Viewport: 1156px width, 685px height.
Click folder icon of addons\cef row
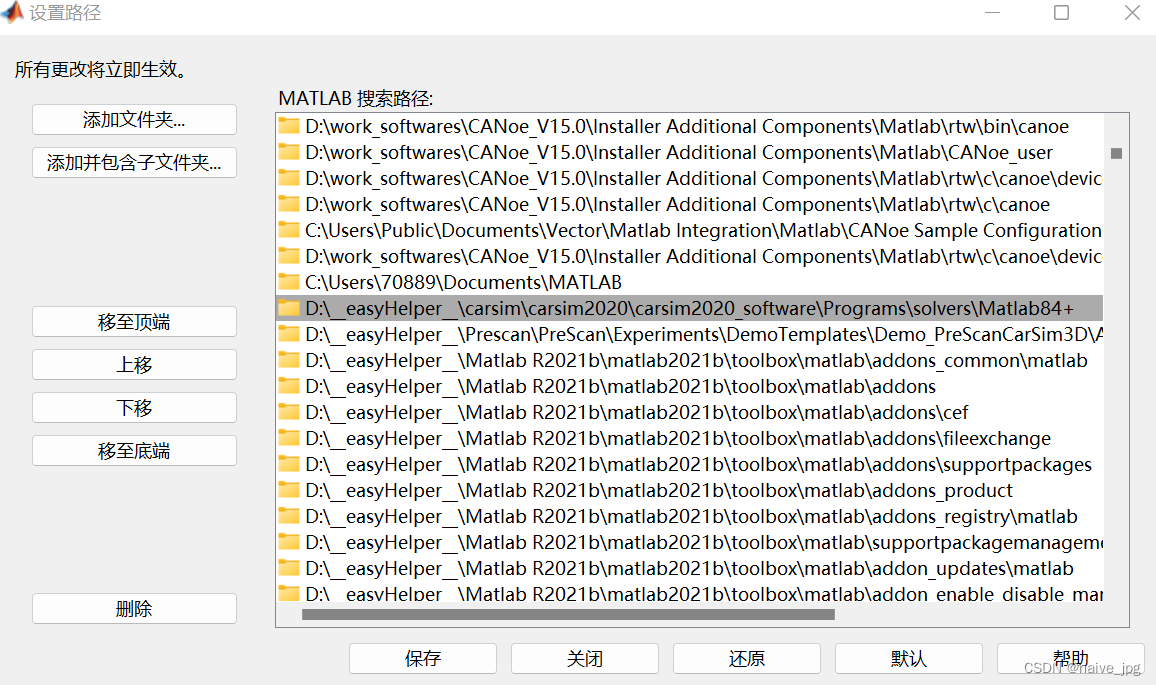pos(289,412)
